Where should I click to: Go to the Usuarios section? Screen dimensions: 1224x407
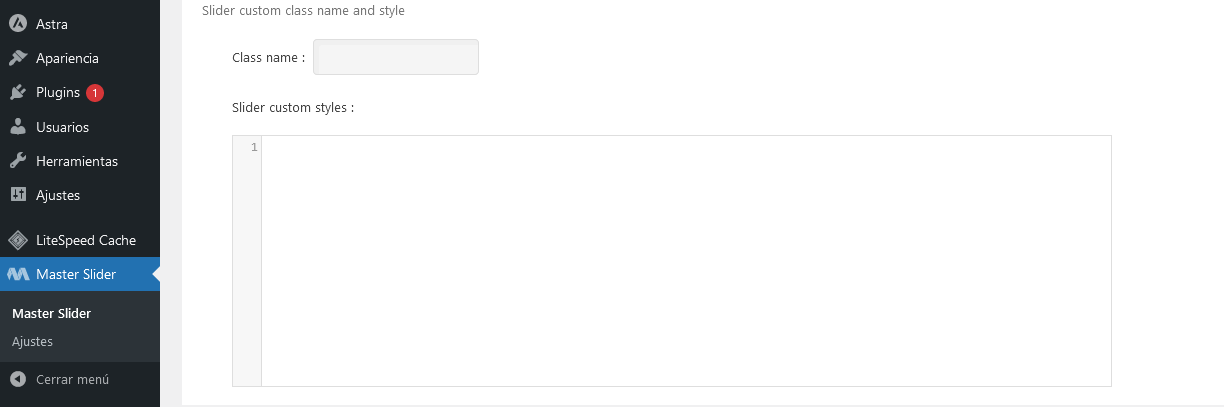pyautogui.click(x=62, y=127)
